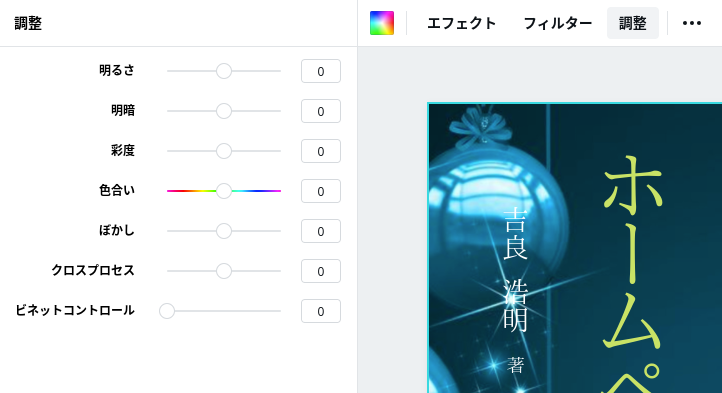The width and height of the screenshot is (722, 393).
Task: Click the 色合い rainbow slider handle
Action: click(224, 191)
